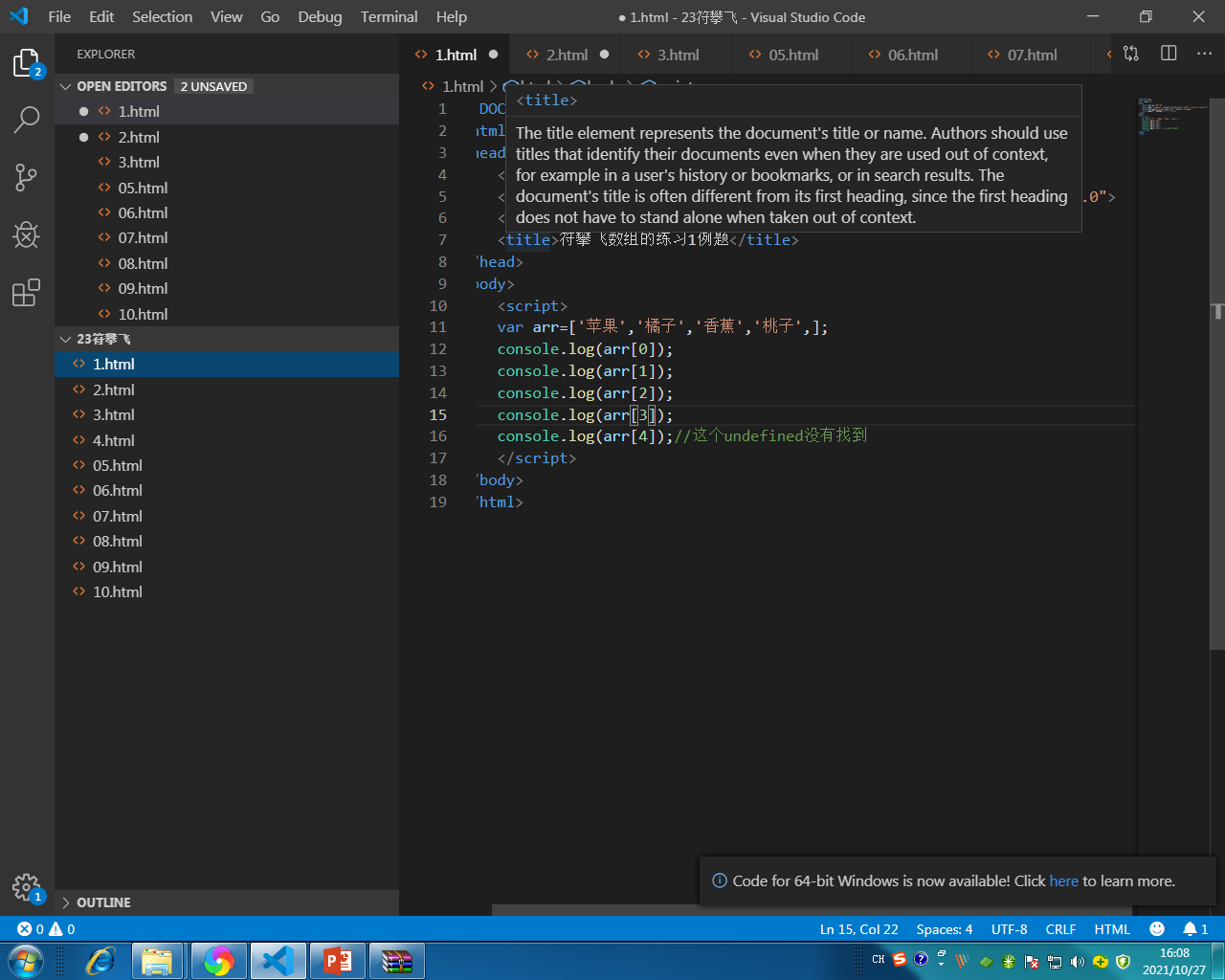Open the Manage gear menu
The image size is (1225, 980).
point(27,887)
